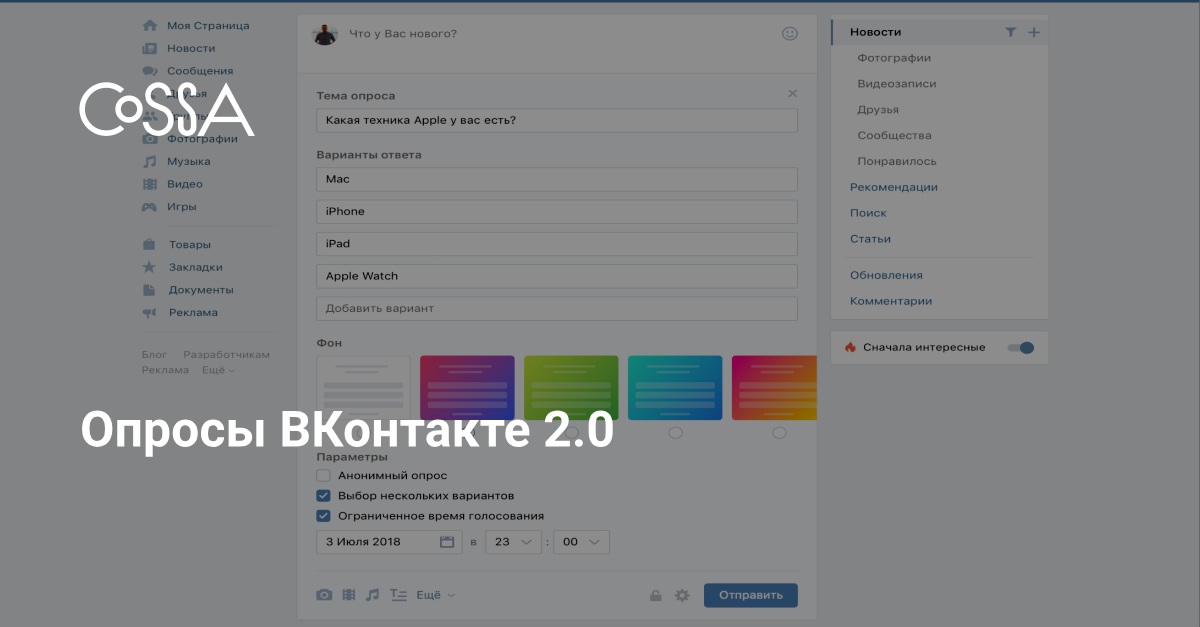The width and height of the screenshot is (1200, 627).
Task: Expand the Ещё attachments dropdown
Action: click(x=436, y=595)
